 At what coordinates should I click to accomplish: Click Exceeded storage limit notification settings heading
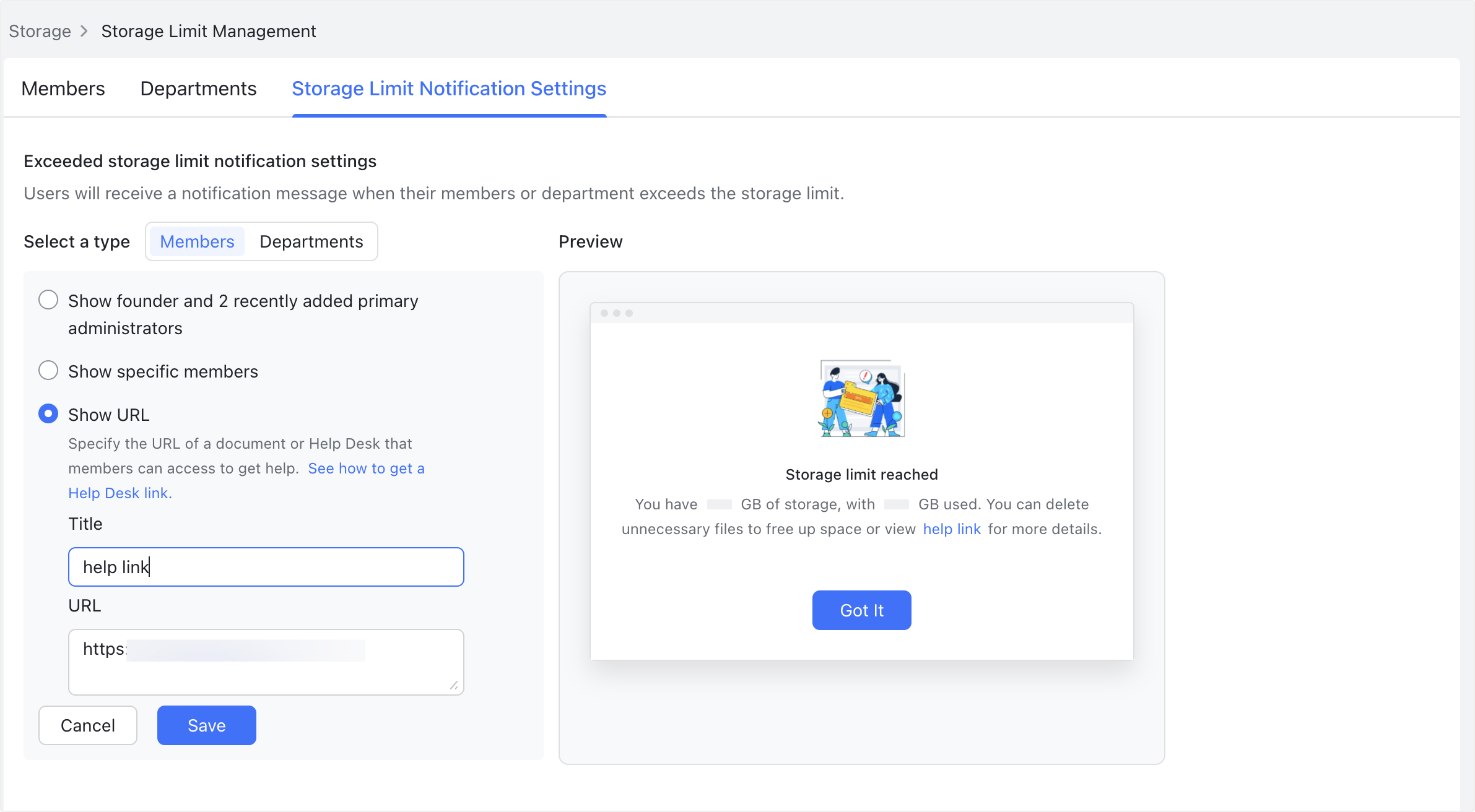[x=200, y=161]
